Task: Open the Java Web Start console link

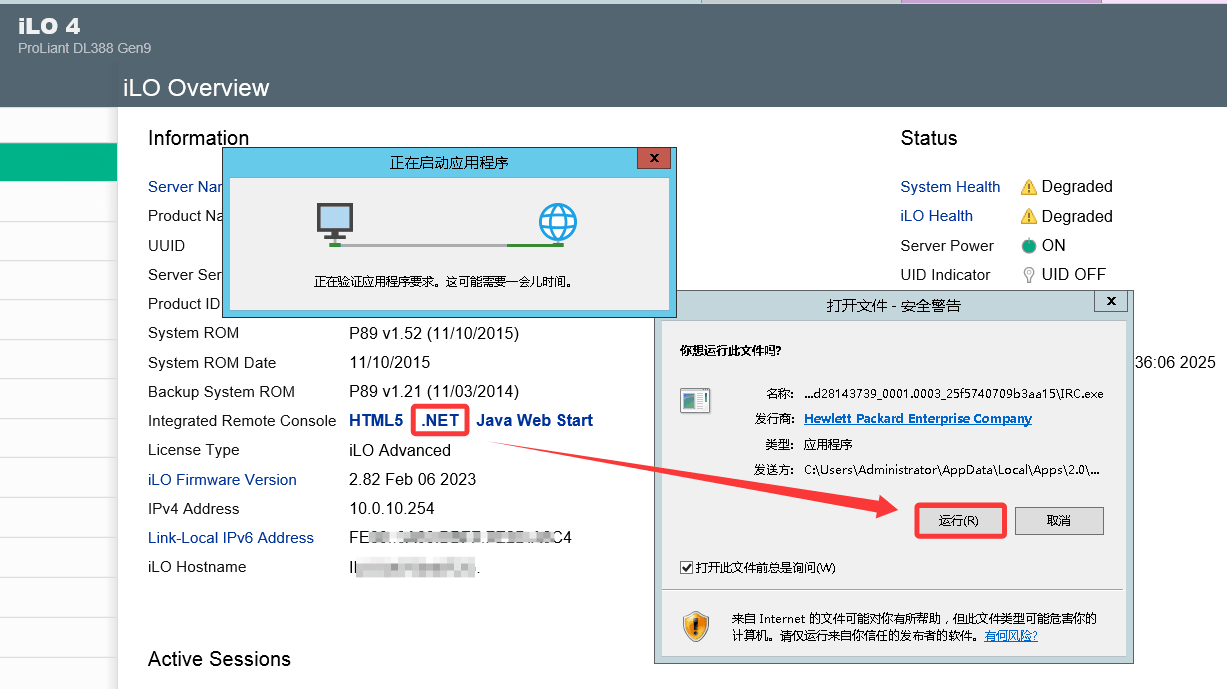Action: click(x=534, y=421)
